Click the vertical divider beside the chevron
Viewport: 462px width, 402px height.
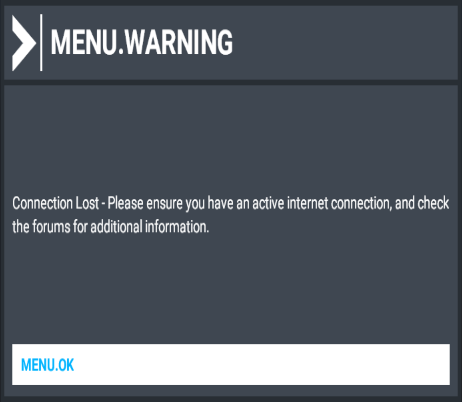[x=41, y=42]
